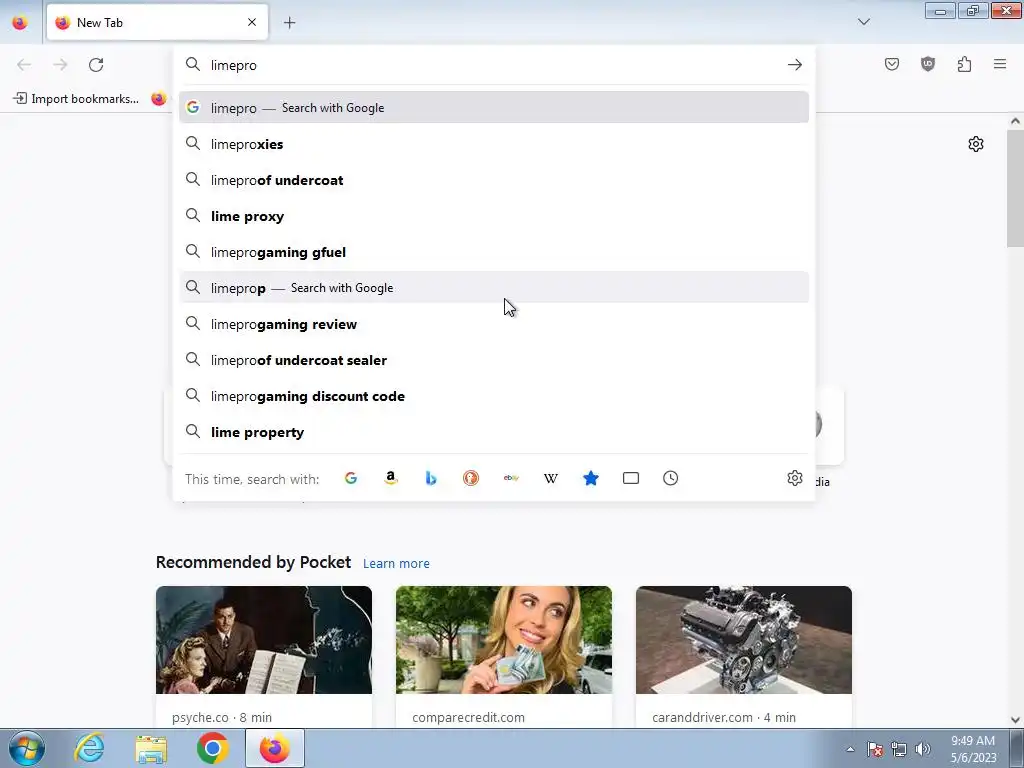Follow the Learn more link by Pocket
This screenshot has width=1024, height=768.
(x=396, y=564)
